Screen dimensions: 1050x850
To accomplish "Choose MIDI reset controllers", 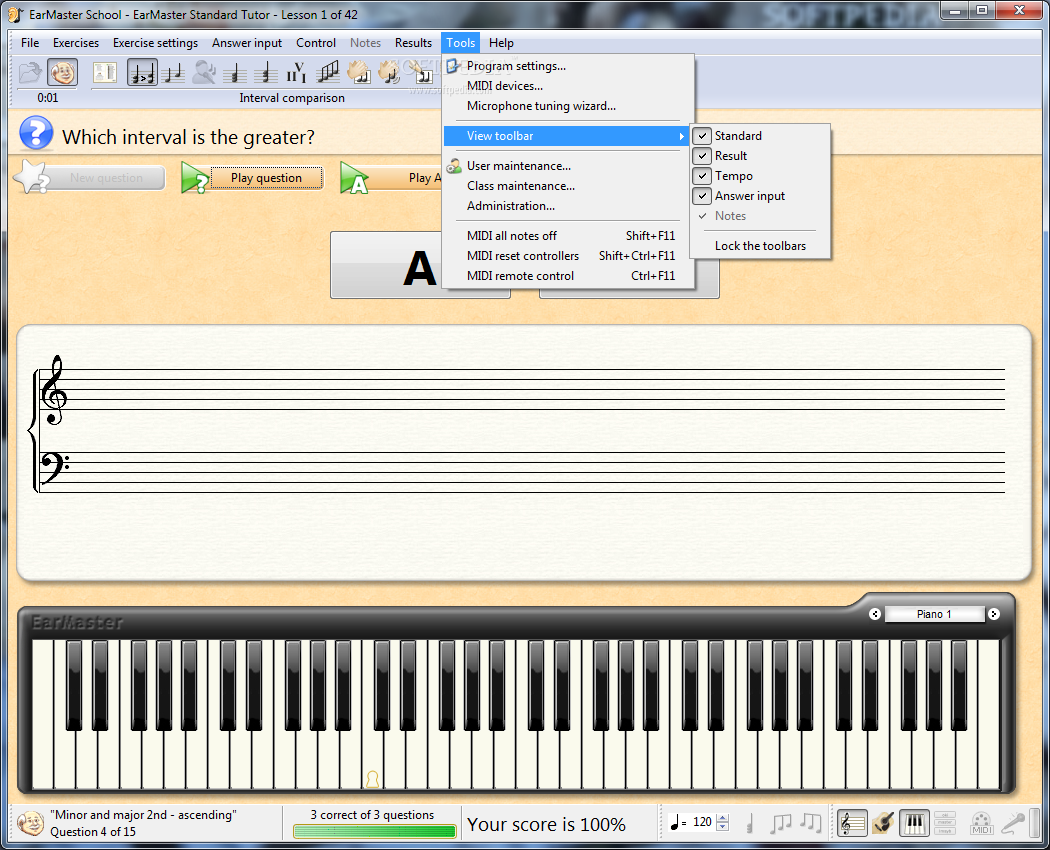I will coord(568,256).
